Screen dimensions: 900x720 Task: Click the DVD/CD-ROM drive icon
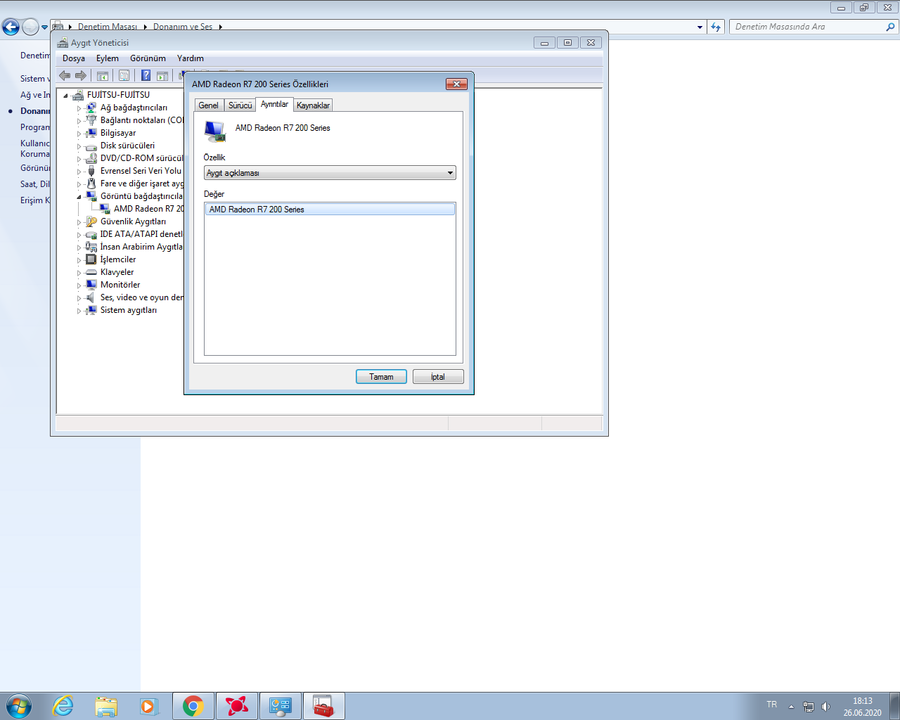[x=91, y=158]
